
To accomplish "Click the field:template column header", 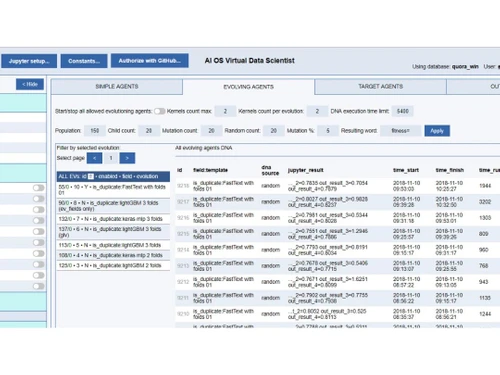I will click(x=210, y=170).
